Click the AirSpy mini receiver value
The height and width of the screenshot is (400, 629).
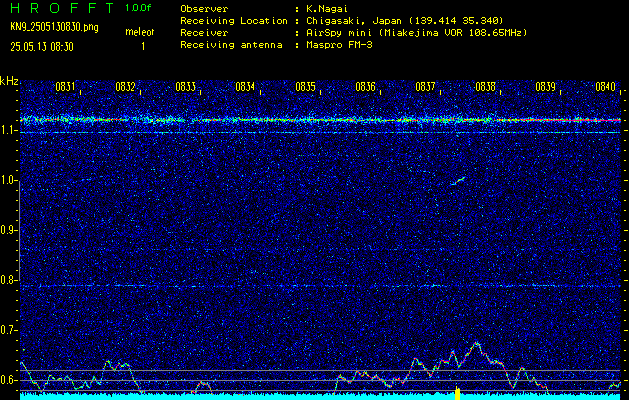pyautogui.click(x=416, y=33)
